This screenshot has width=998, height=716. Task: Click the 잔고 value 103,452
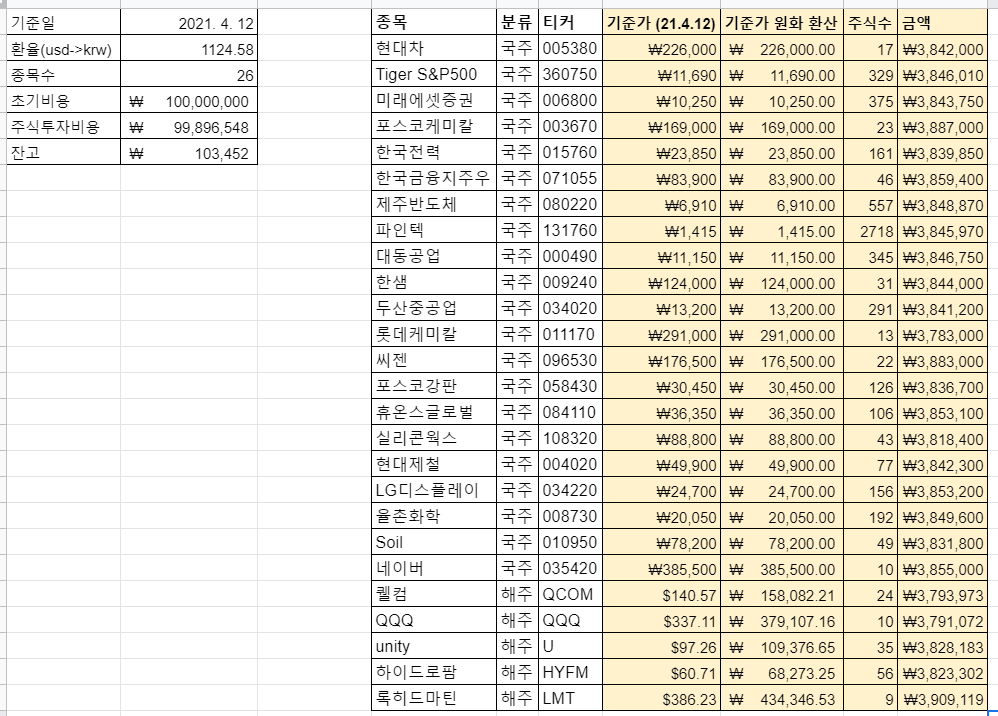pos(189,153)
